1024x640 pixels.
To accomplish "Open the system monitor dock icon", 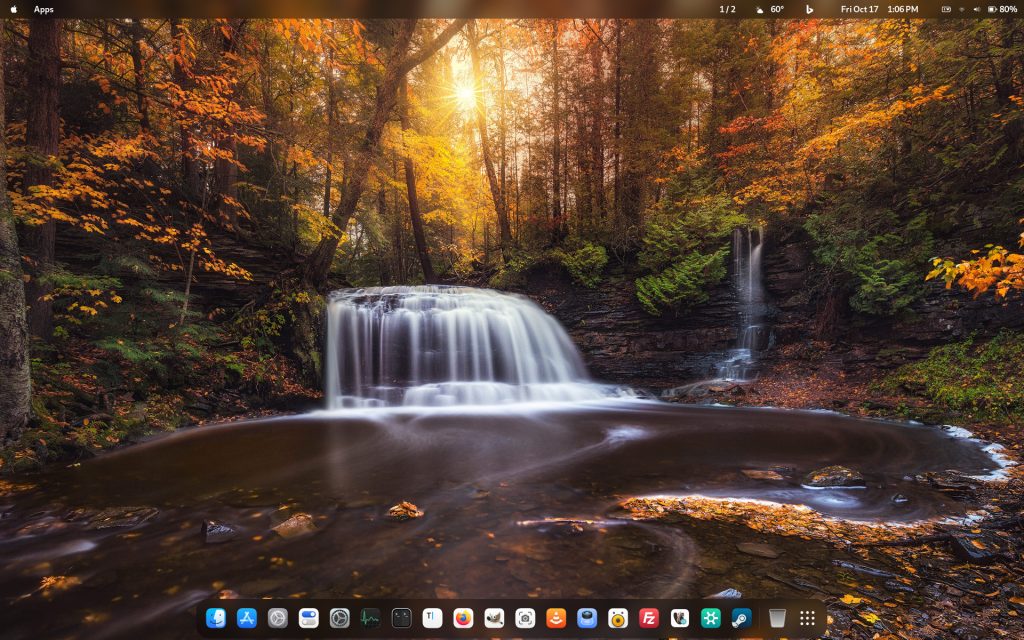I will 371,618.
